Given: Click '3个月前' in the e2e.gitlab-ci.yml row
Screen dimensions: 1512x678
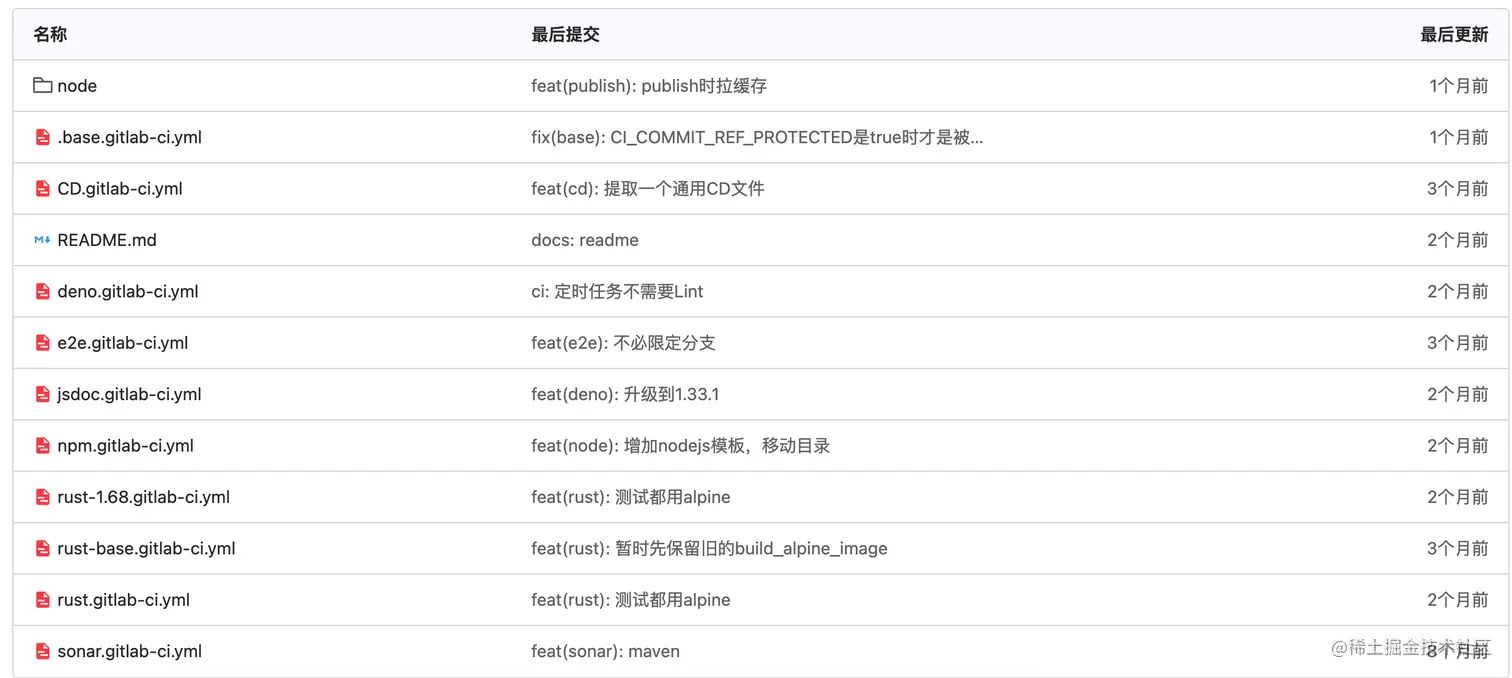Looking at the screenshot, I should click(x=1458, y=343).
